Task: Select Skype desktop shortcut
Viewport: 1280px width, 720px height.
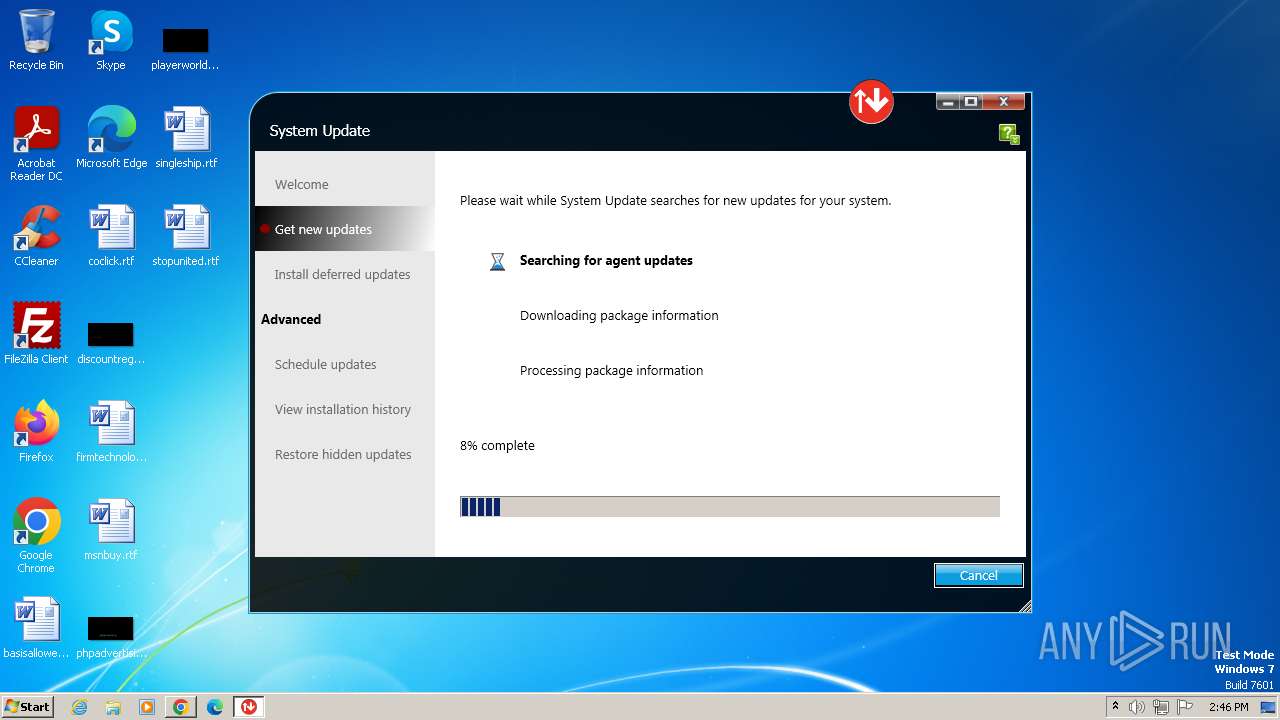Action: tap(111, 40)
